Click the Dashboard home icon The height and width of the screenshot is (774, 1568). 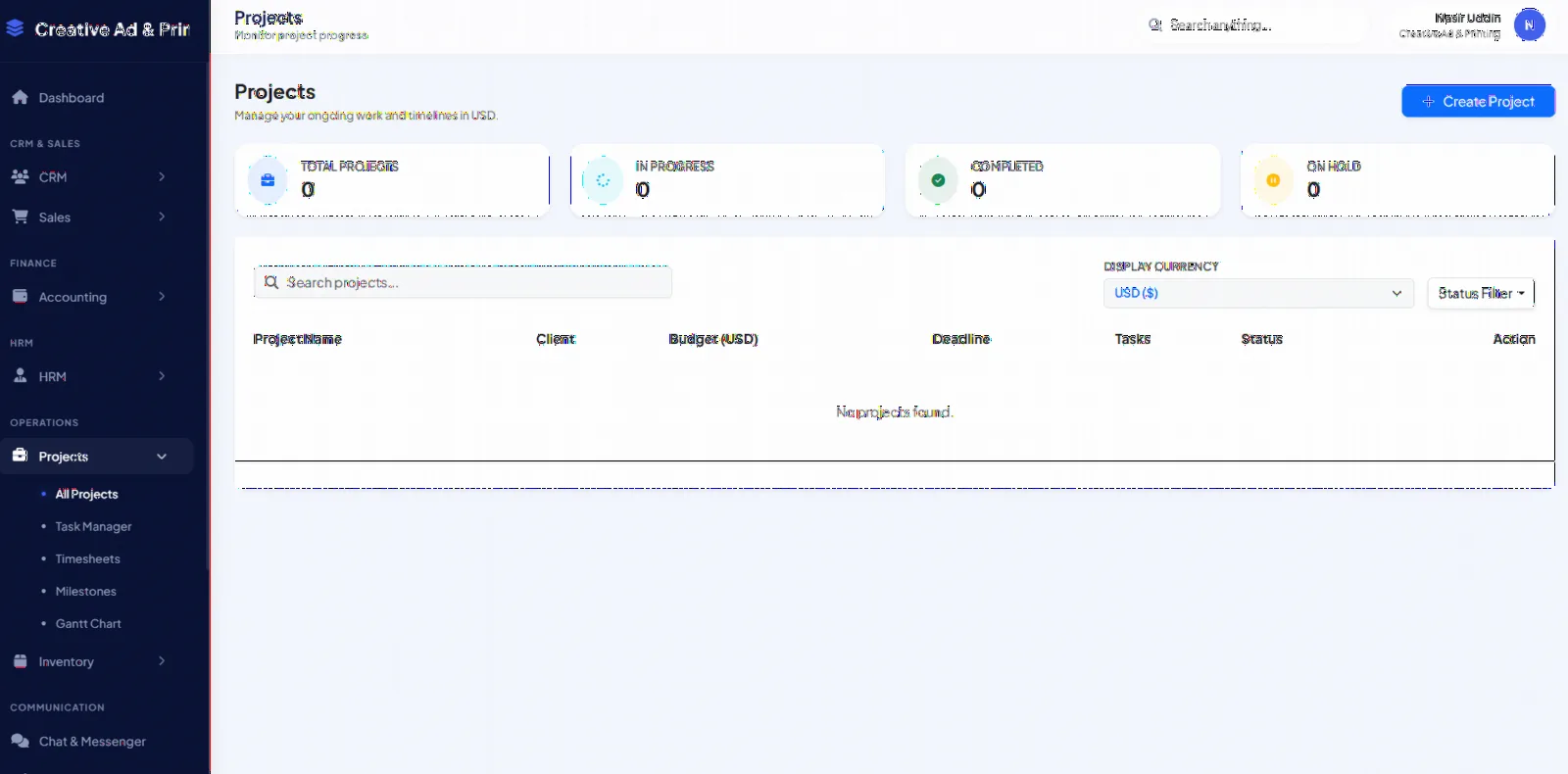20,97
